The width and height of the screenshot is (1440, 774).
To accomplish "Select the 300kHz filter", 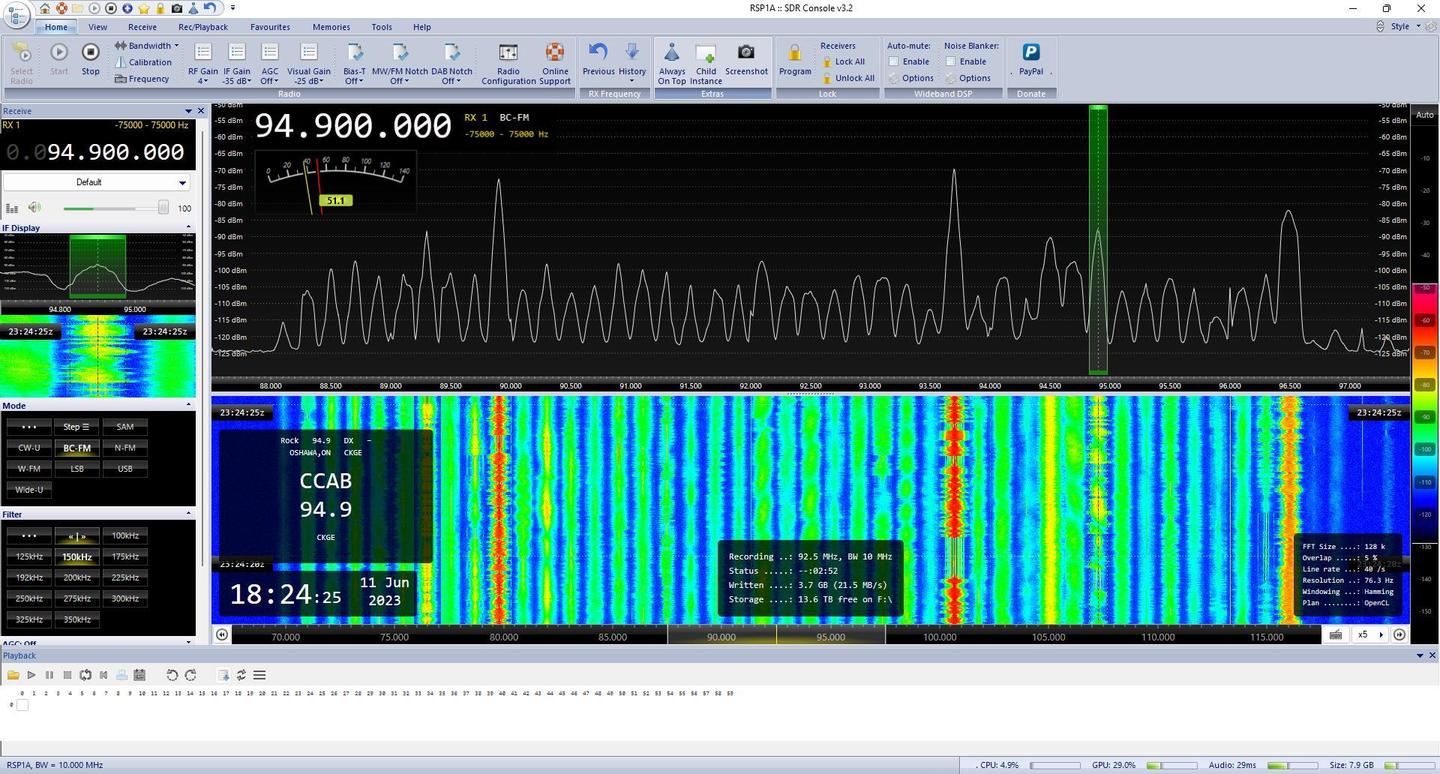I will pos(125,598).
